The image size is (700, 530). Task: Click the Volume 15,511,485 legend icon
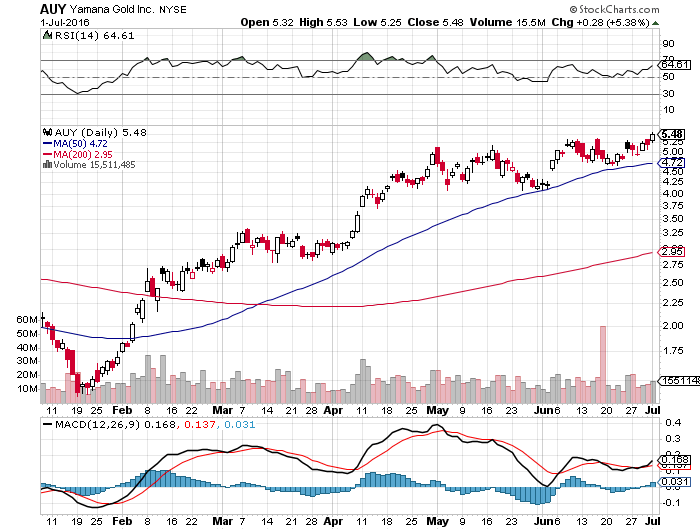click(47, 164)
